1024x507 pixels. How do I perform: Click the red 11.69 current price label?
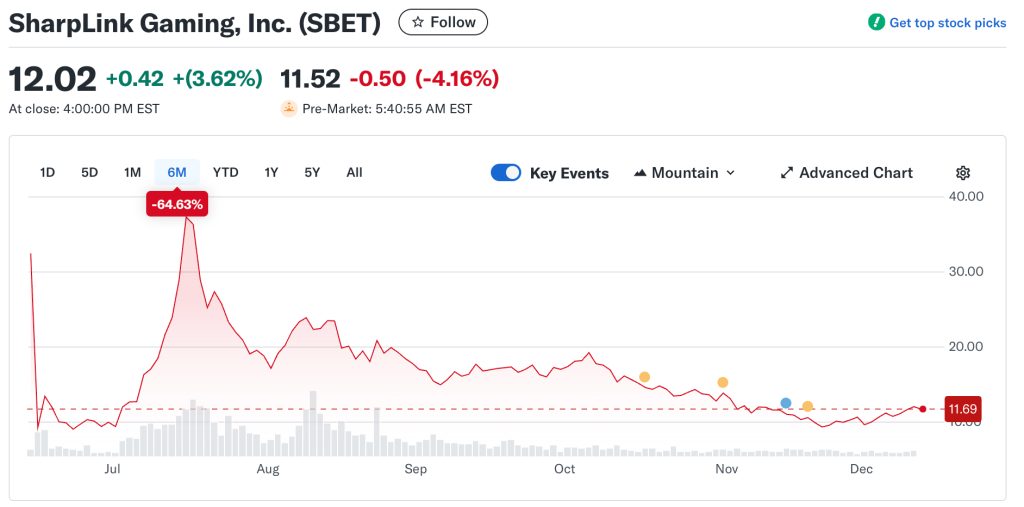[x=961, y=409]
